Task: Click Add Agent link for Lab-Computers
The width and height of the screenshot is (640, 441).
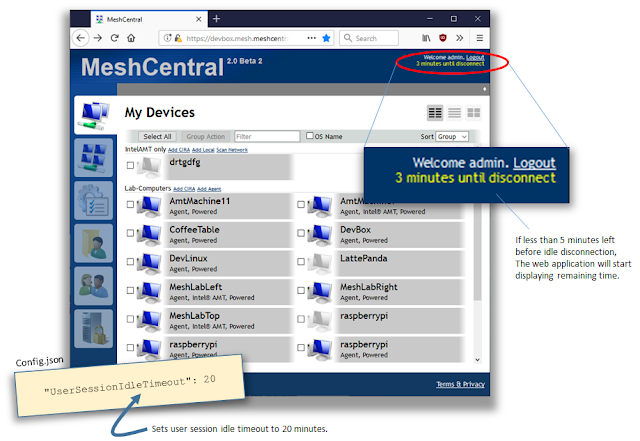Action: 209,189
